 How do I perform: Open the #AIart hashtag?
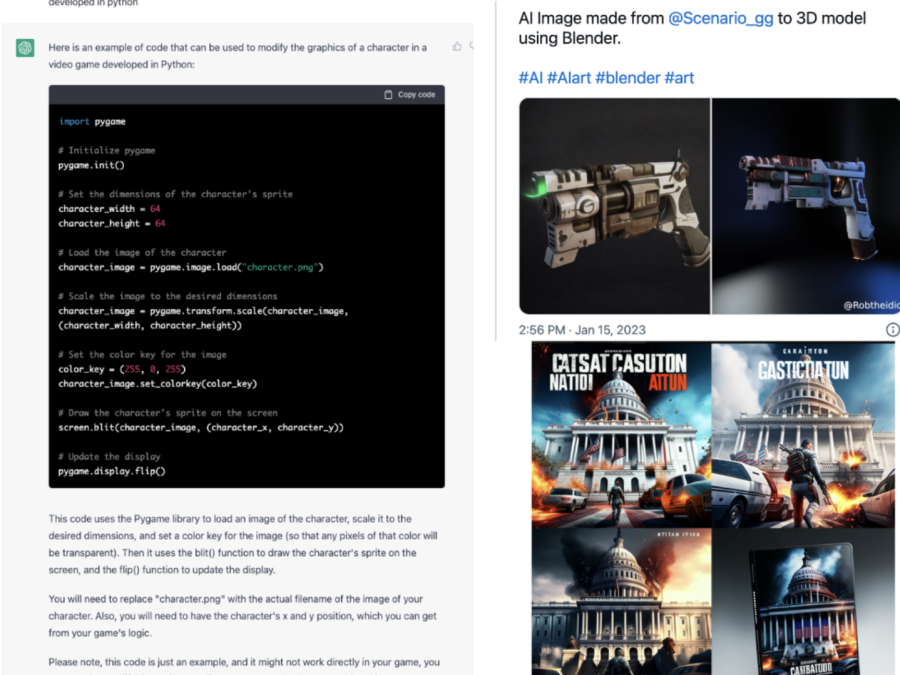point(568,77)
